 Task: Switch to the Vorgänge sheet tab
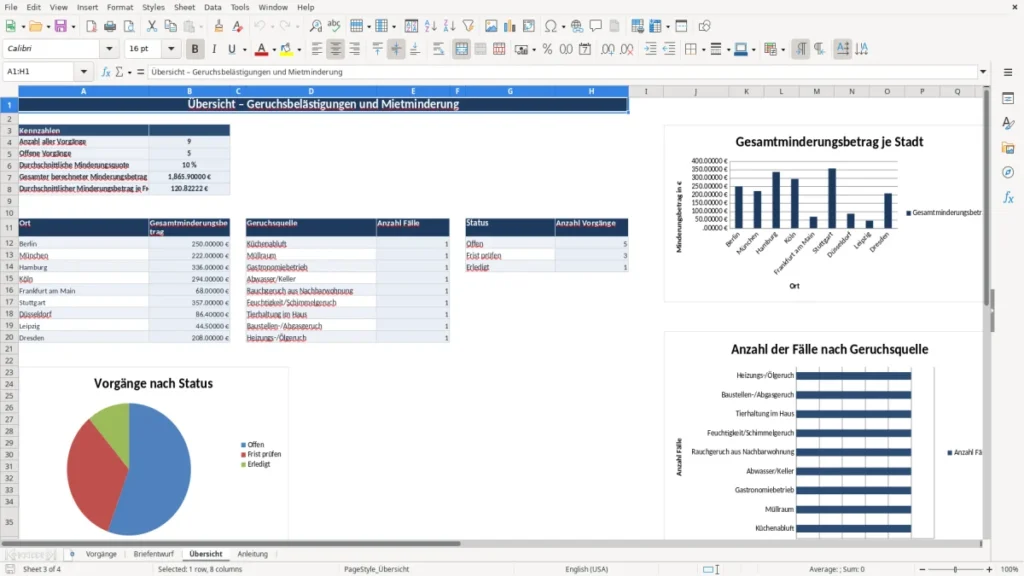click(101, 554)
